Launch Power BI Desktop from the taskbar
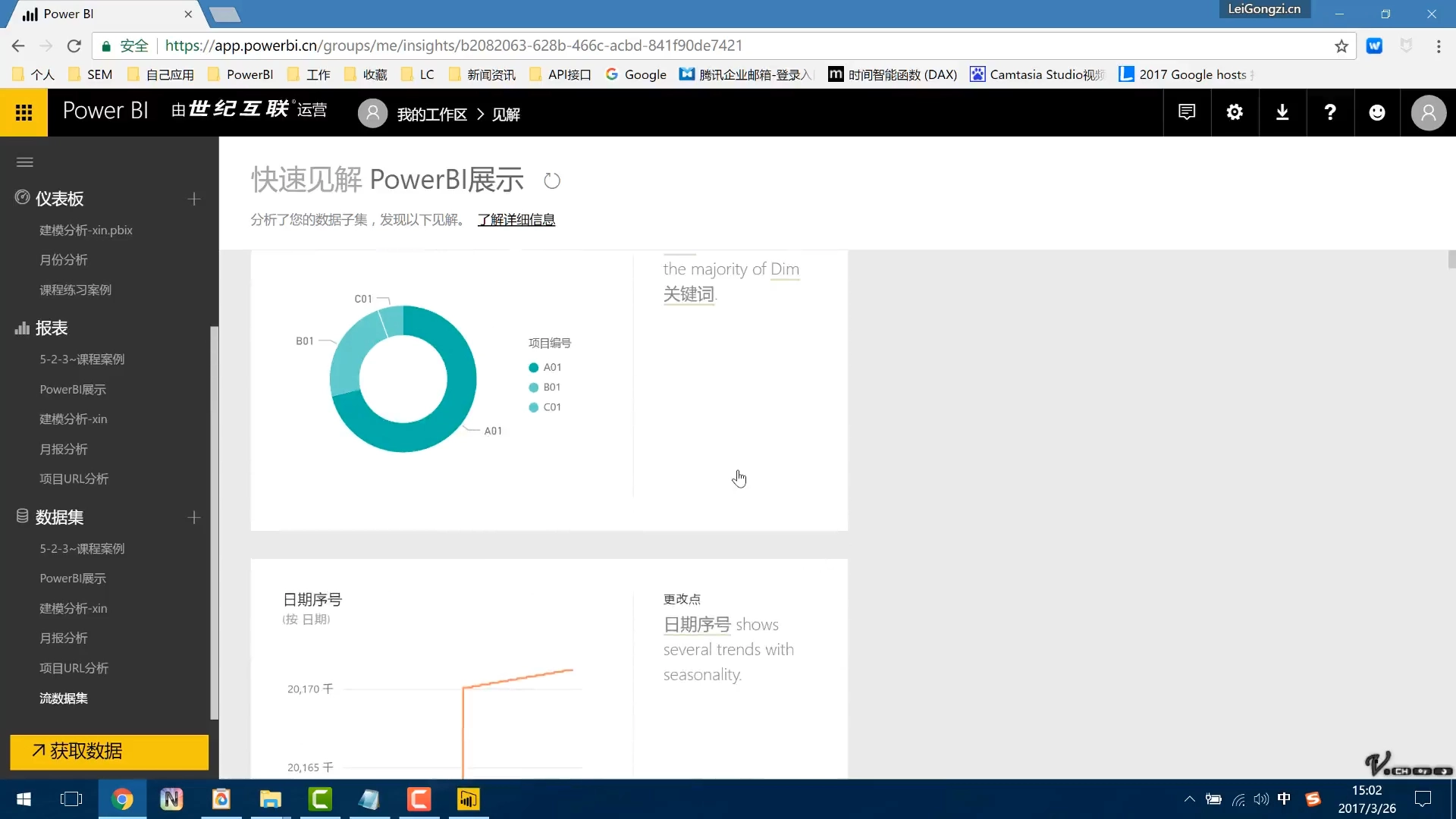The height and width of the screenshot is (819, 1456). 468,799
